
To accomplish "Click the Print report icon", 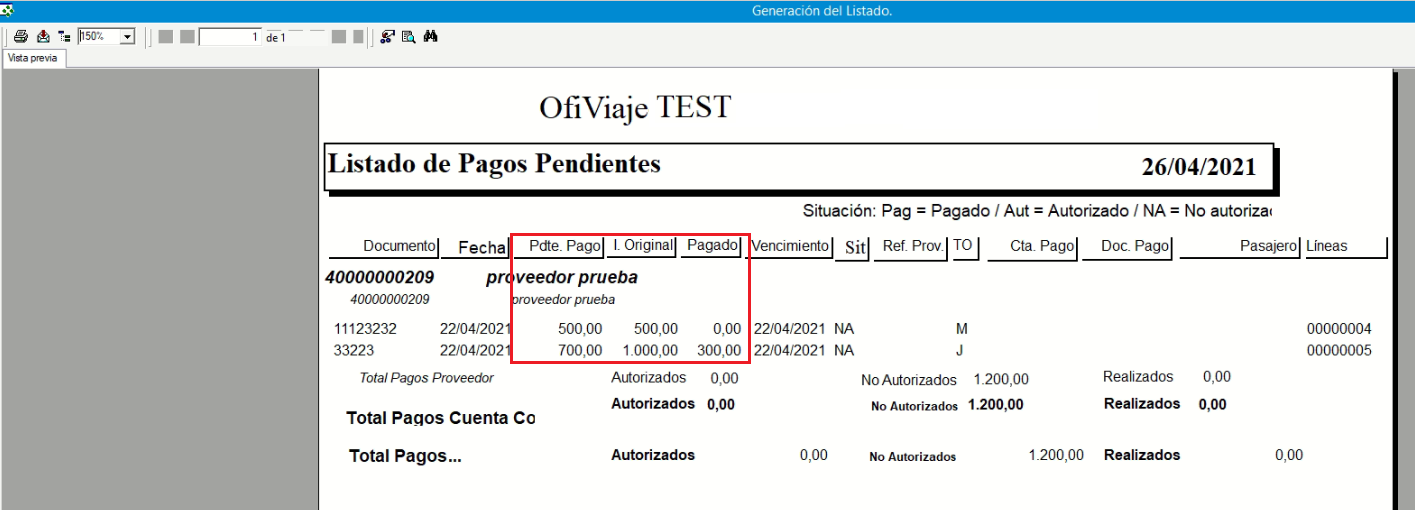I will 21,36.
